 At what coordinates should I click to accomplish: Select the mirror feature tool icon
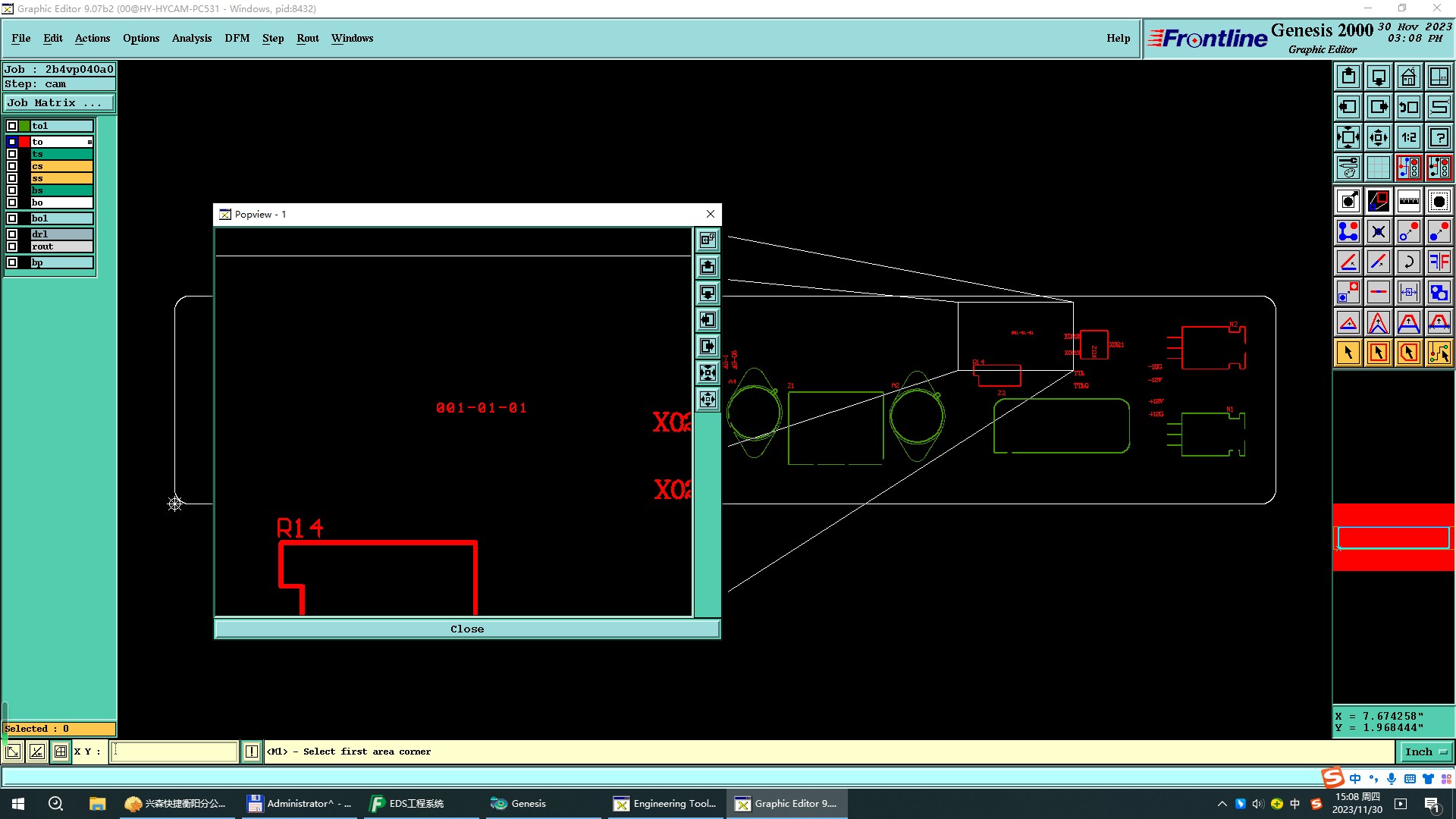pyautogui.click(x=1439, y=262)
